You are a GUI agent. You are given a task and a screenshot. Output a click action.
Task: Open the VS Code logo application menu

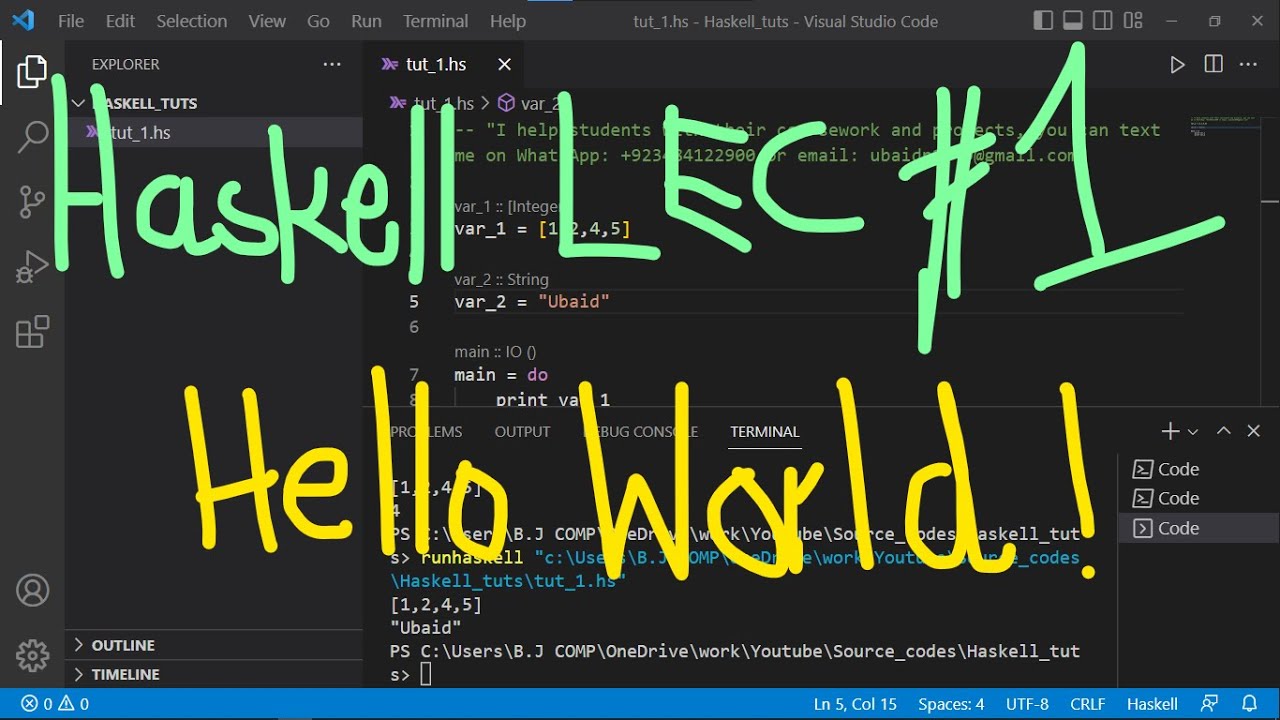click(x=22, y=20)
